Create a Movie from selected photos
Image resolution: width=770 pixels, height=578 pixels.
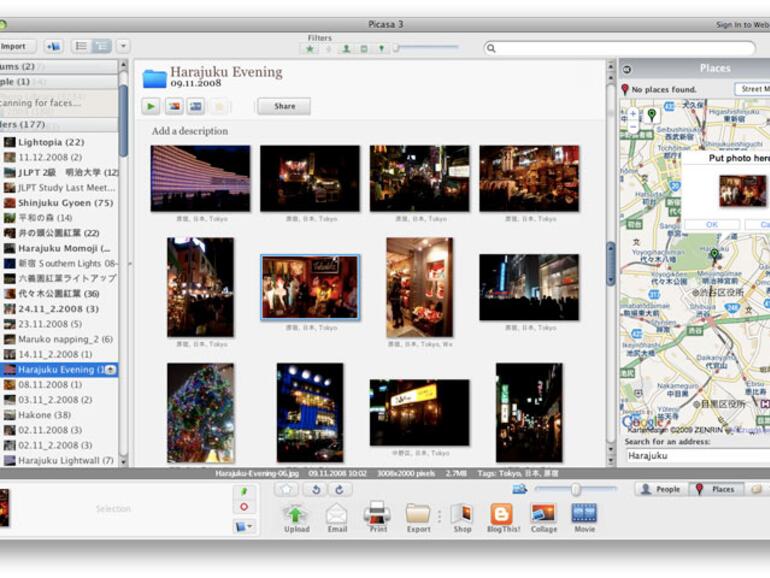[584, 514]
